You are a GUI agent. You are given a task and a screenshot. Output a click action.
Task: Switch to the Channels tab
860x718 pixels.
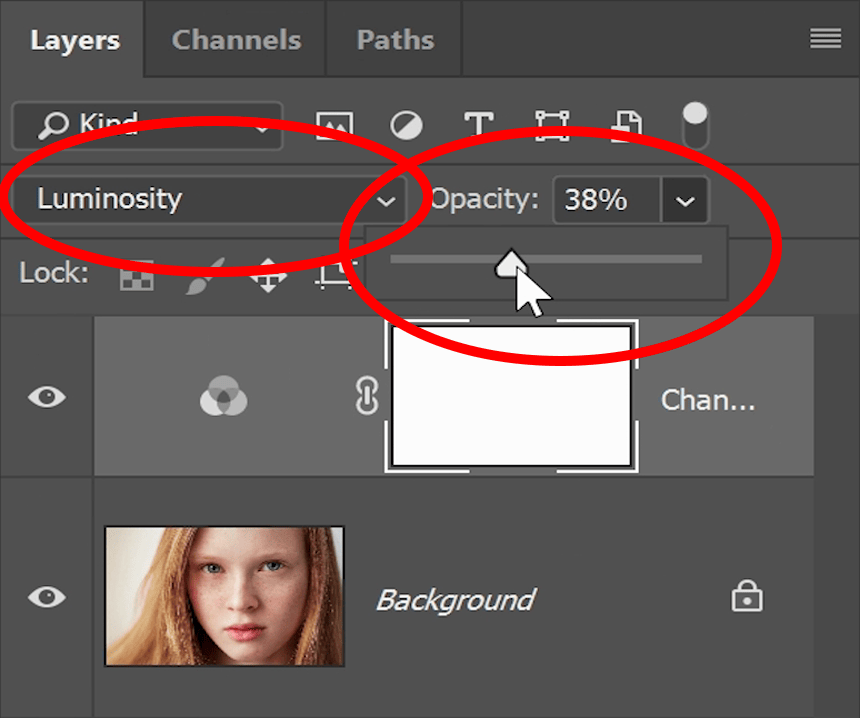(236, 40)
